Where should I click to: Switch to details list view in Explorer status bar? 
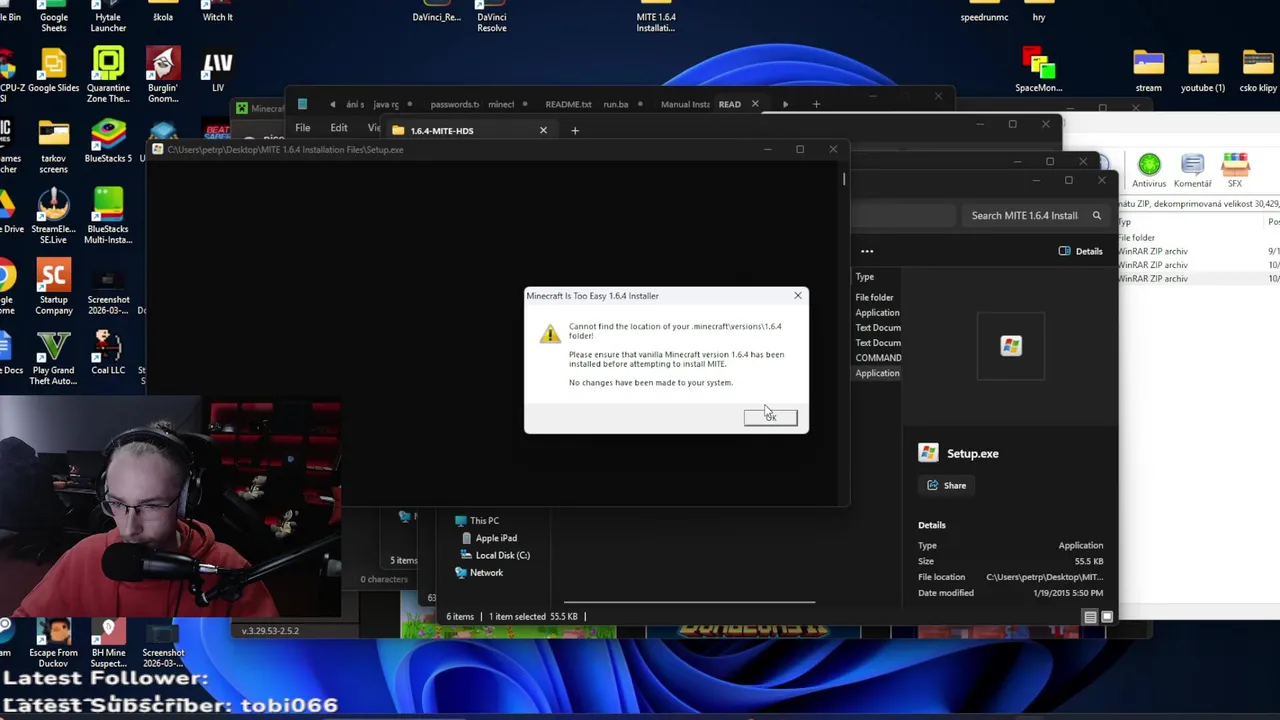[1090, 617]
